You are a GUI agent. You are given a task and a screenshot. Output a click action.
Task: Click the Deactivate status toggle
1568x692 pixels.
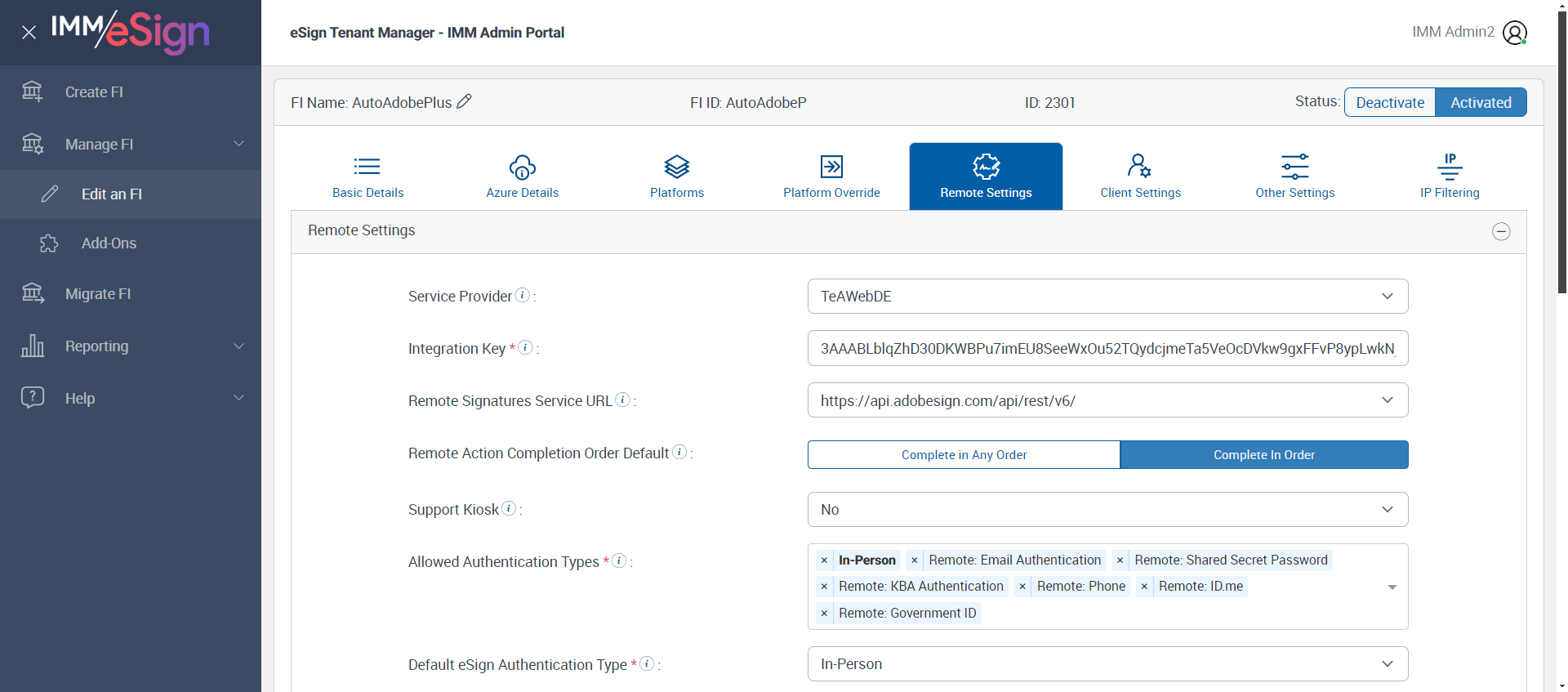[x=1390, y=102]
